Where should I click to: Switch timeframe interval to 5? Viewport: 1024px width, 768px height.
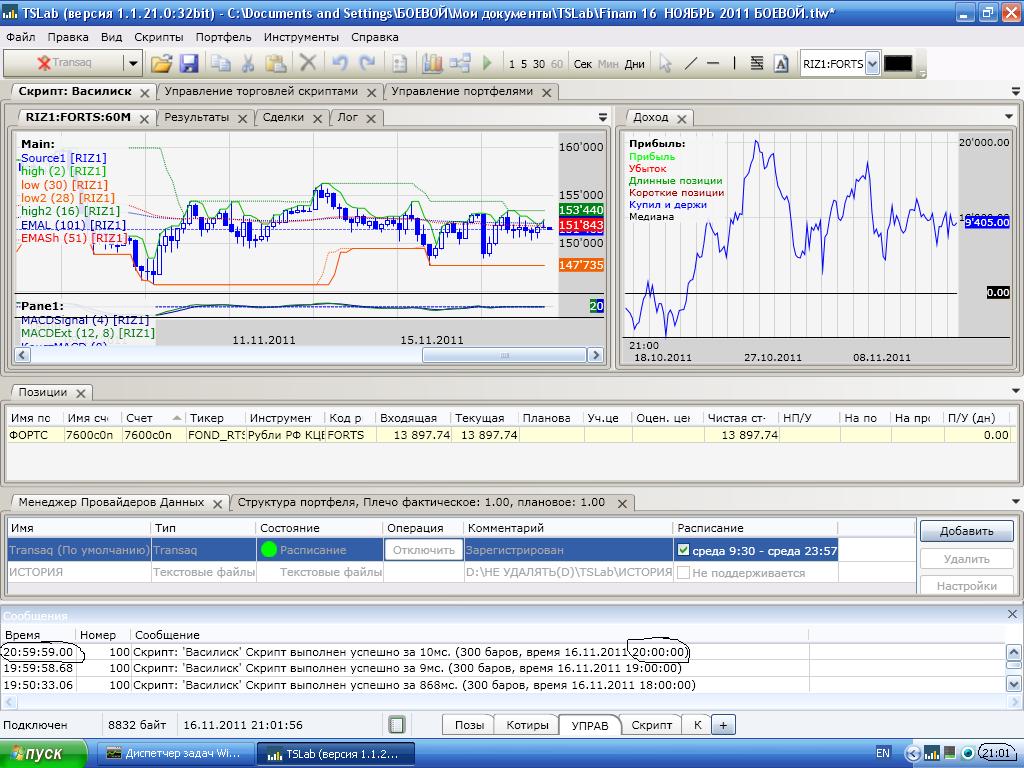click(x=524, y=64)
